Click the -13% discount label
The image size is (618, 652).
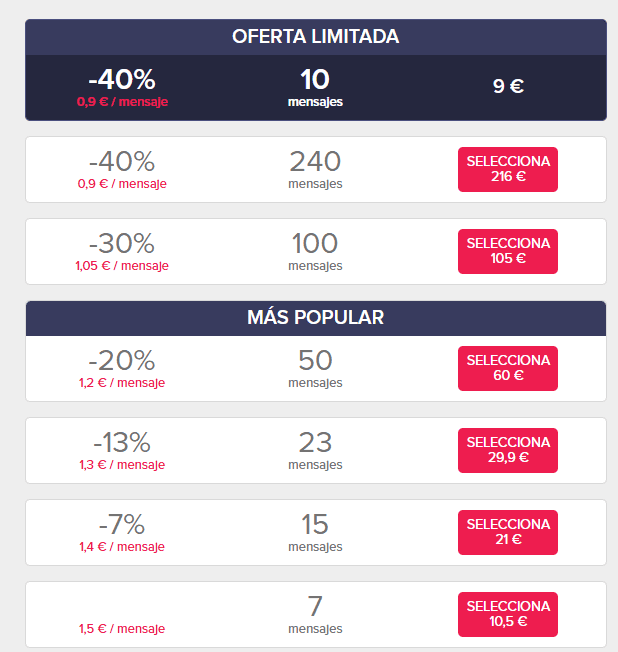(122, 442)
